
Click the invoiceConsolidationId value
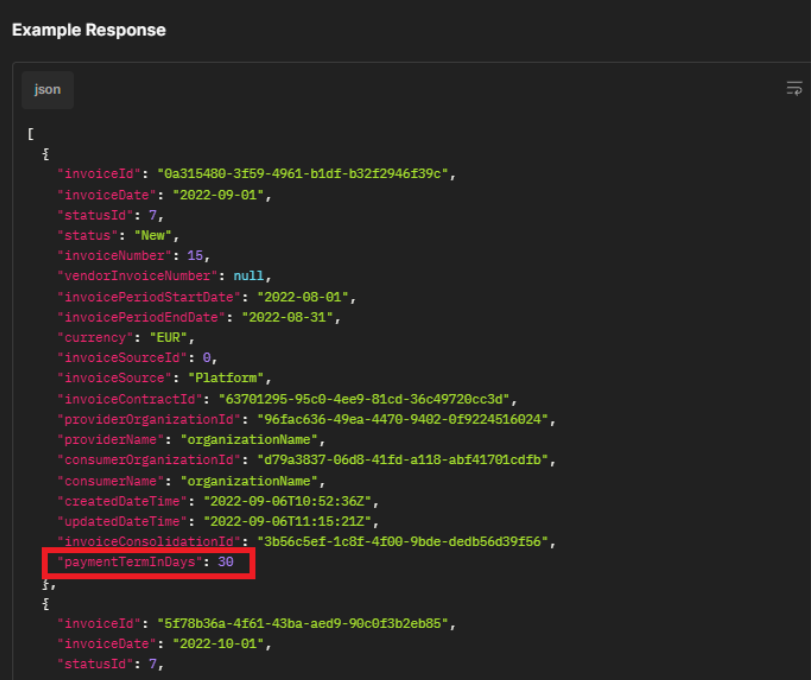402,541
